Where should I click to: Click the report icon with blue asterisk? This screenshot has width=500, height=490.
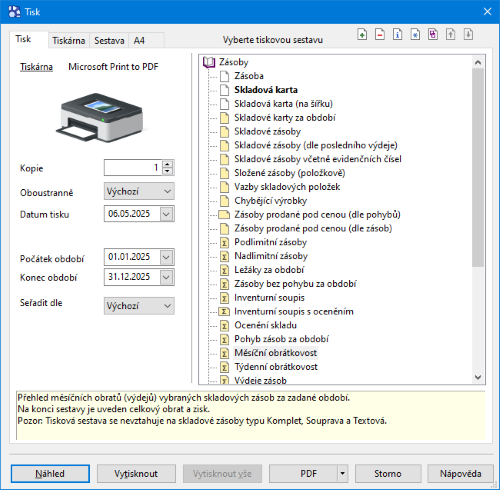tap(415, 34)
